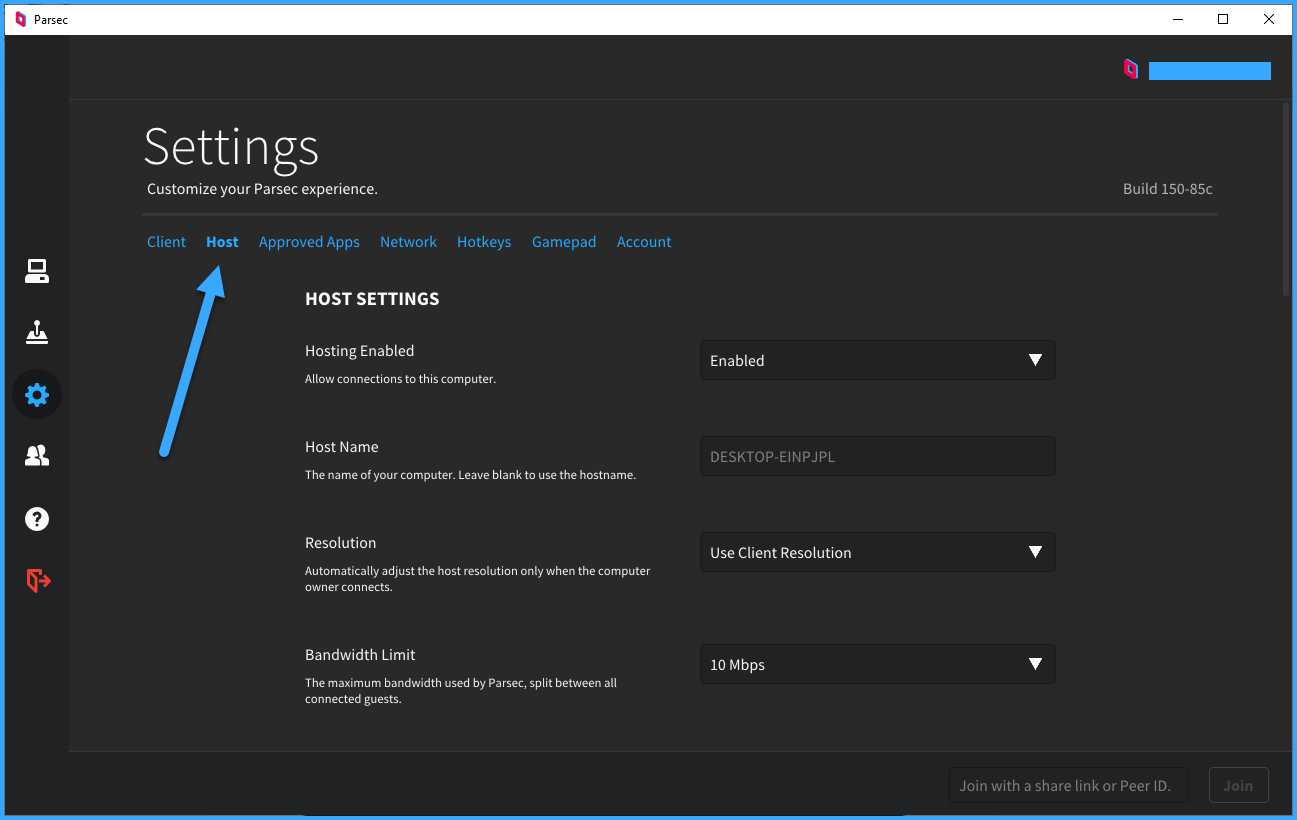Click the Join button

(1238, 785)
